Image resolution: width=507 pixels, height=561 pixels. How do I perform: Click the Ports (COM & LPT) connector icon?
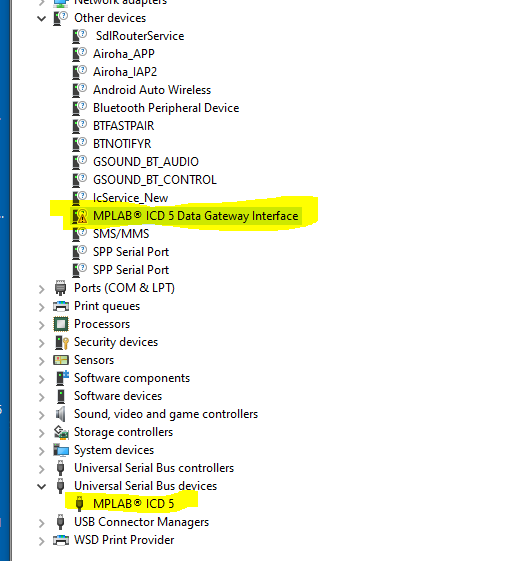[x=60, y=288]
